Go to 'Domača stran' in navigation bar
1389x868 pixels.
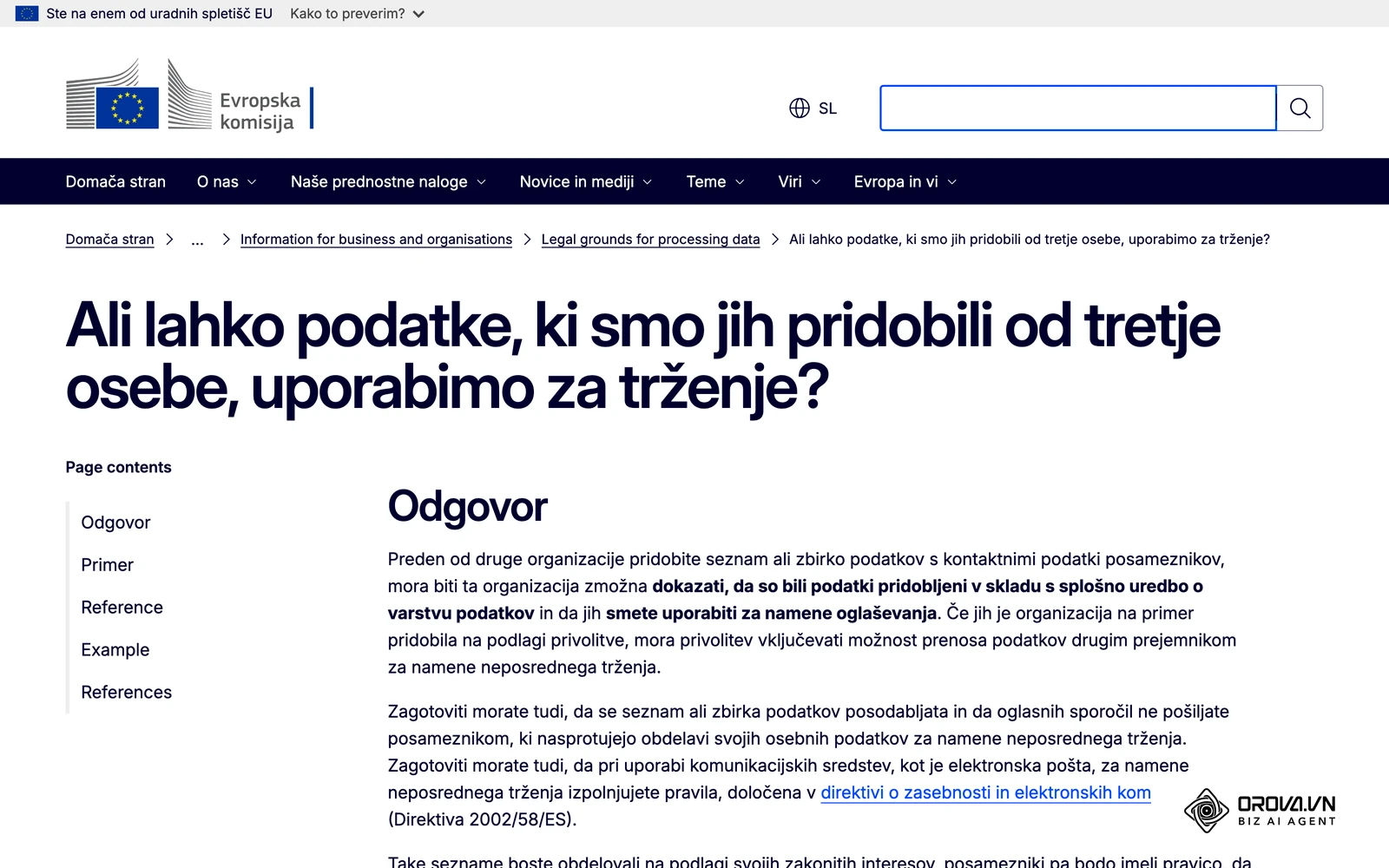click(x=115, y=181)
